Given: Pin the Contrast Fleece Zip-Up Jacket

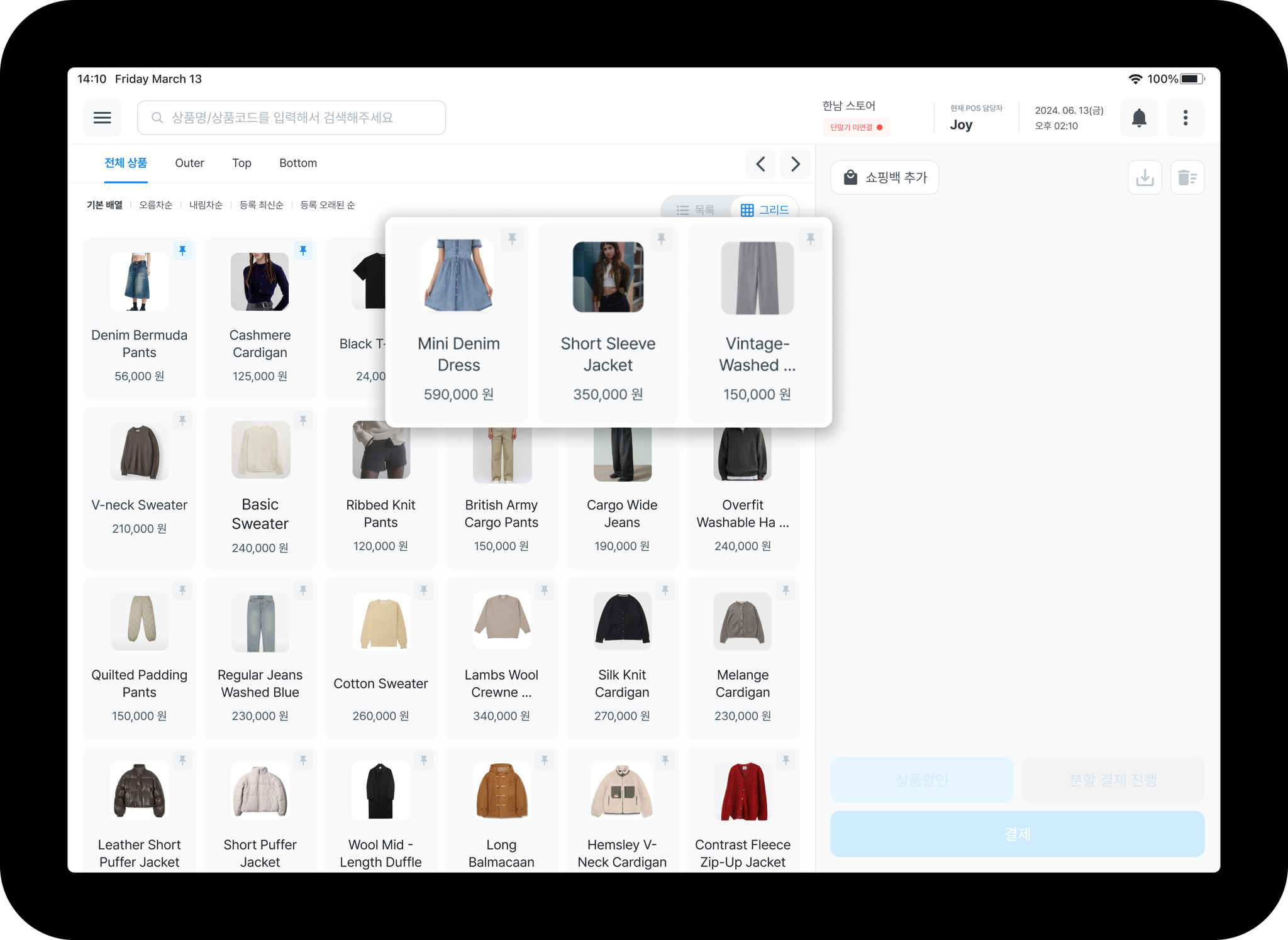Looking at the screenshot, I should click(x=786, y=760).
